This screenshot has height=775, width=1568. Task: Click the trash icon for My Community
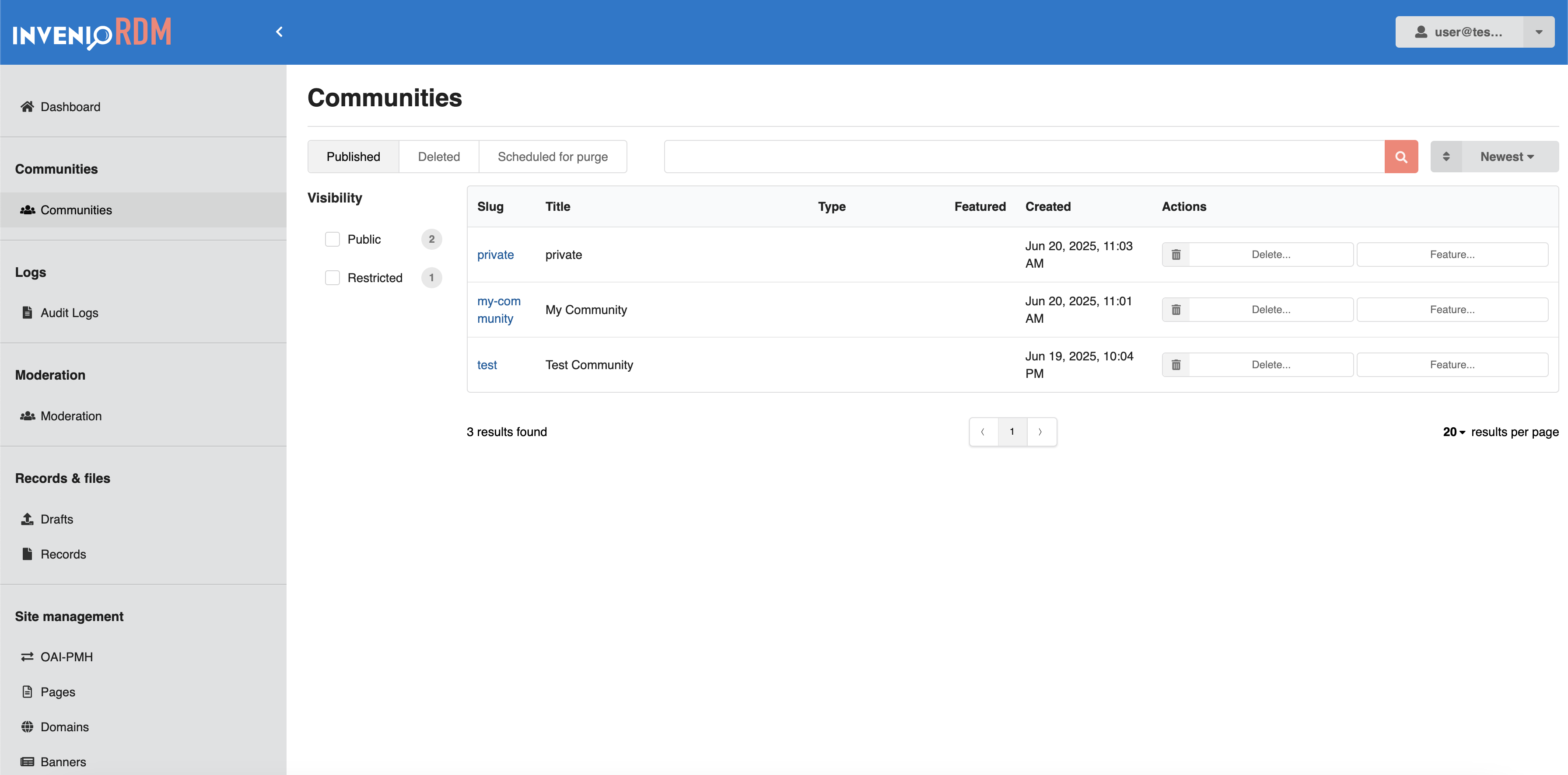[1176, 310]
